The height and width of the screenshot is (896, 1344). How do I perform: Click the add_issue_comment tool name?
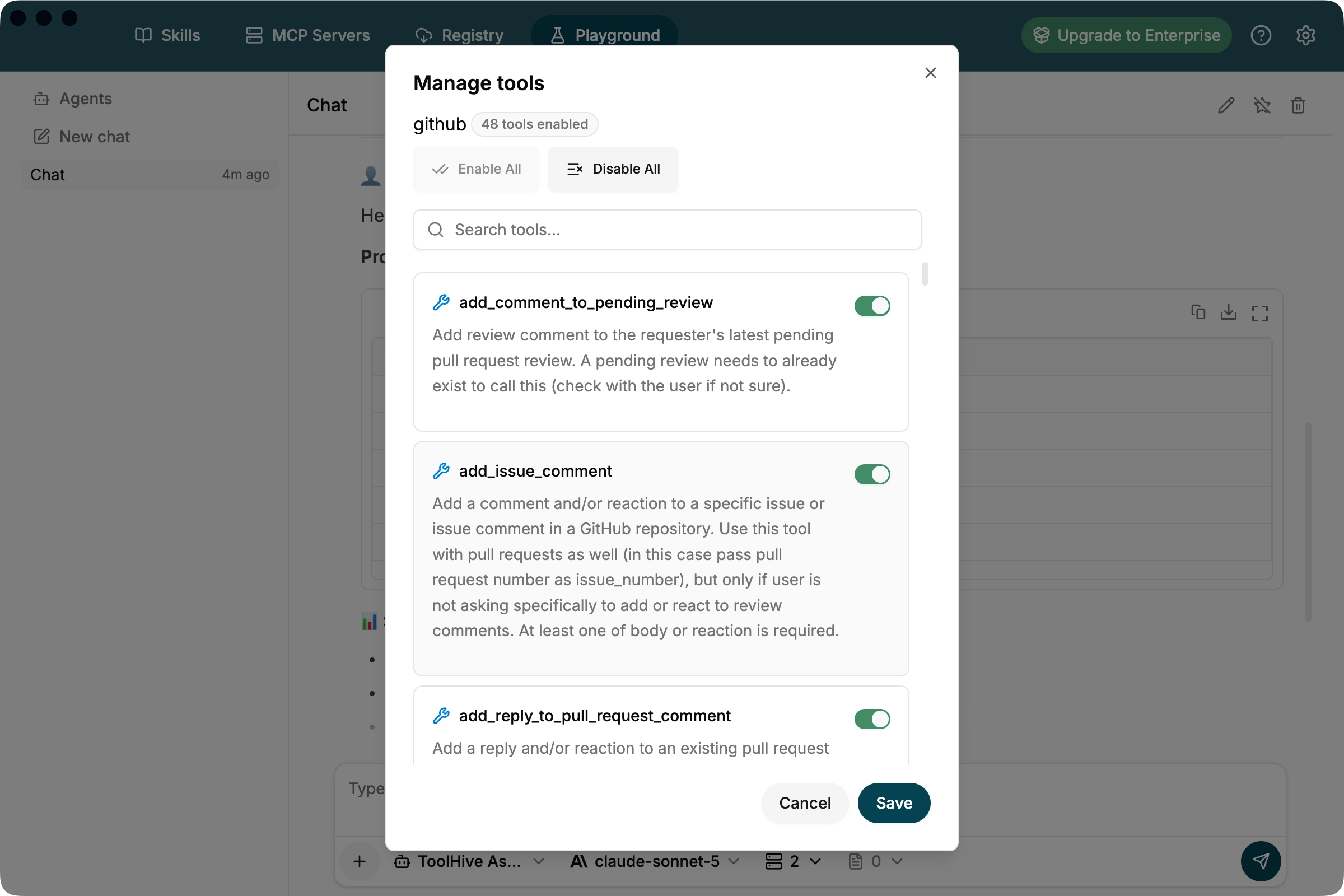coord(535,471)
